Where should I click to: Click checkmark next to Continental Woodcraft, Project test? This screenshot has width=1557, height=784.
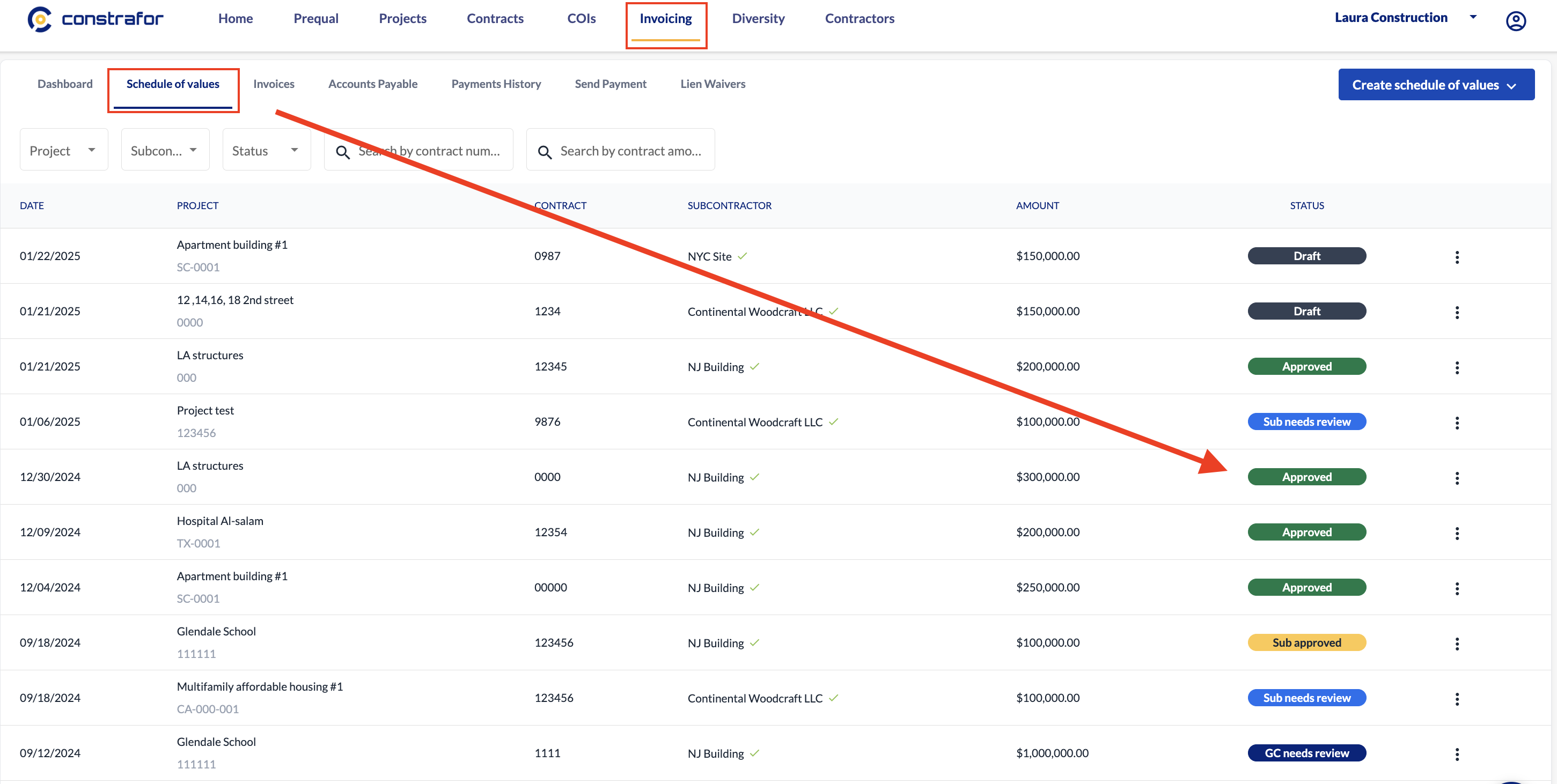[x=834, y=421]
